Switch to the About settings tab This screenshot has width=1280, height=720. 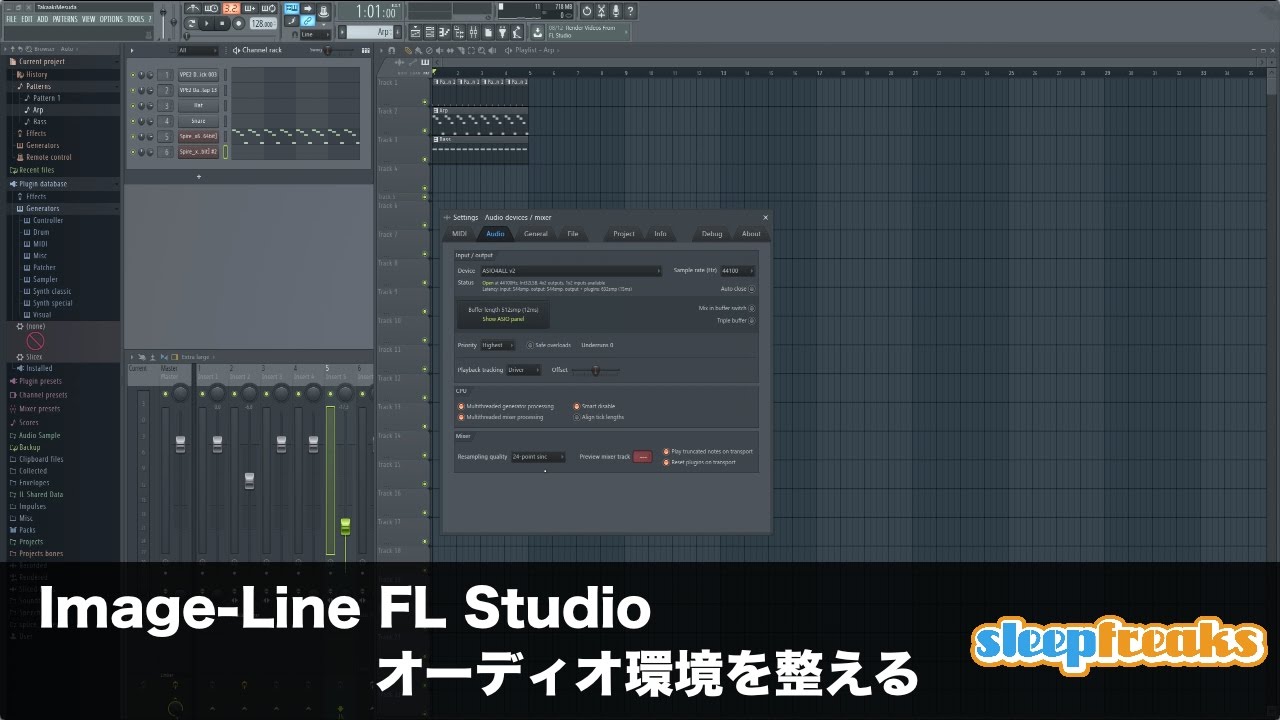(751, 234)
